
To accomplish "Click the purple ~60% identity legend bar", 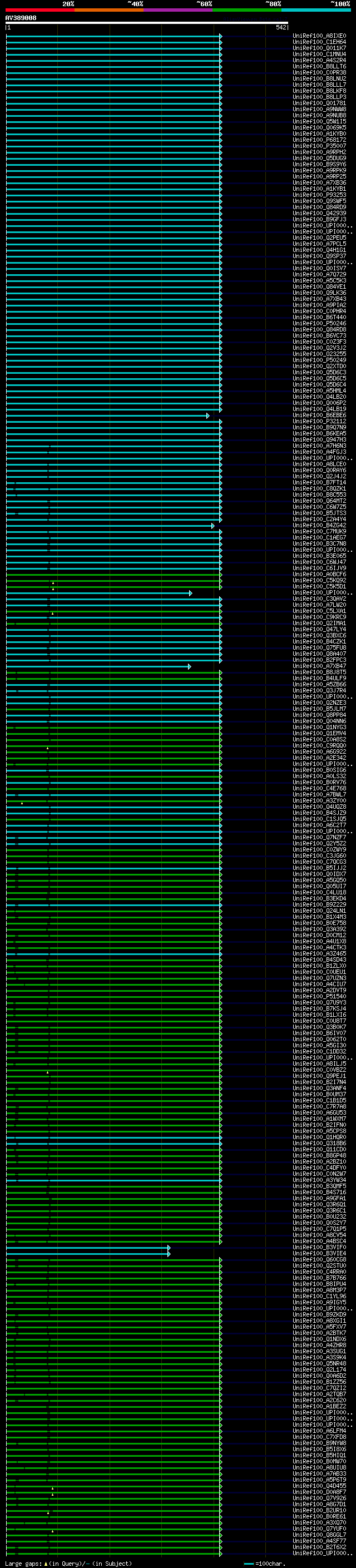I will (179, 10).
